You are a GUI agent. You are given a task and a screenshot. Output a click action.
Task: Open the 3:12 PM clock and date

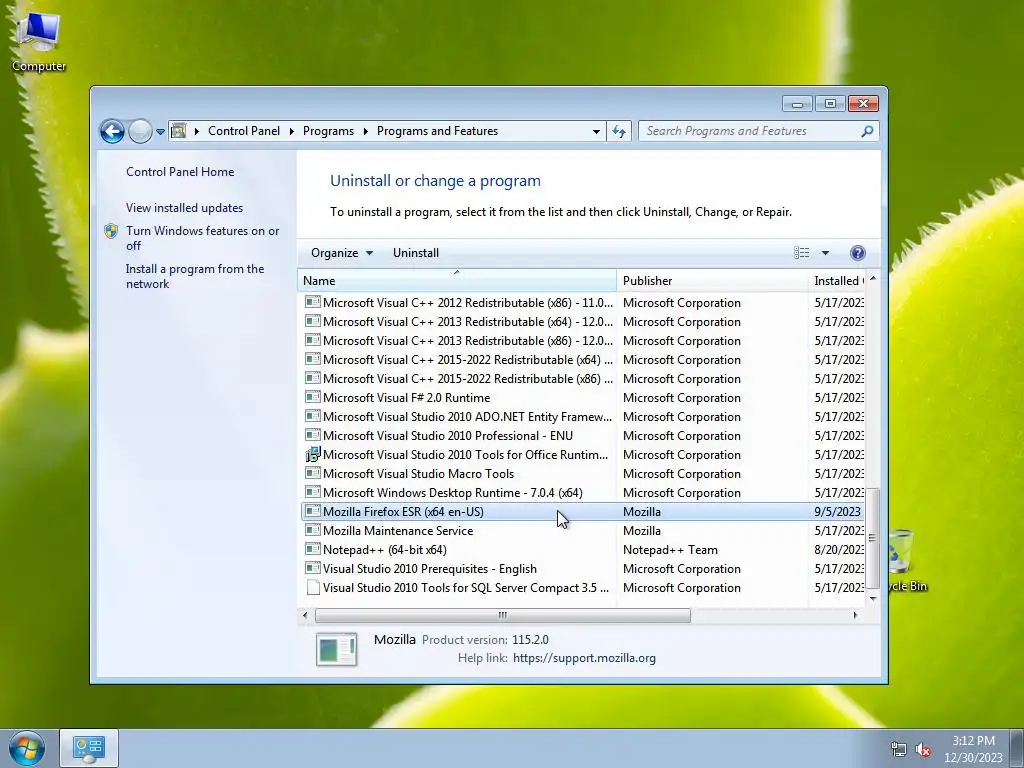(973, 749)
